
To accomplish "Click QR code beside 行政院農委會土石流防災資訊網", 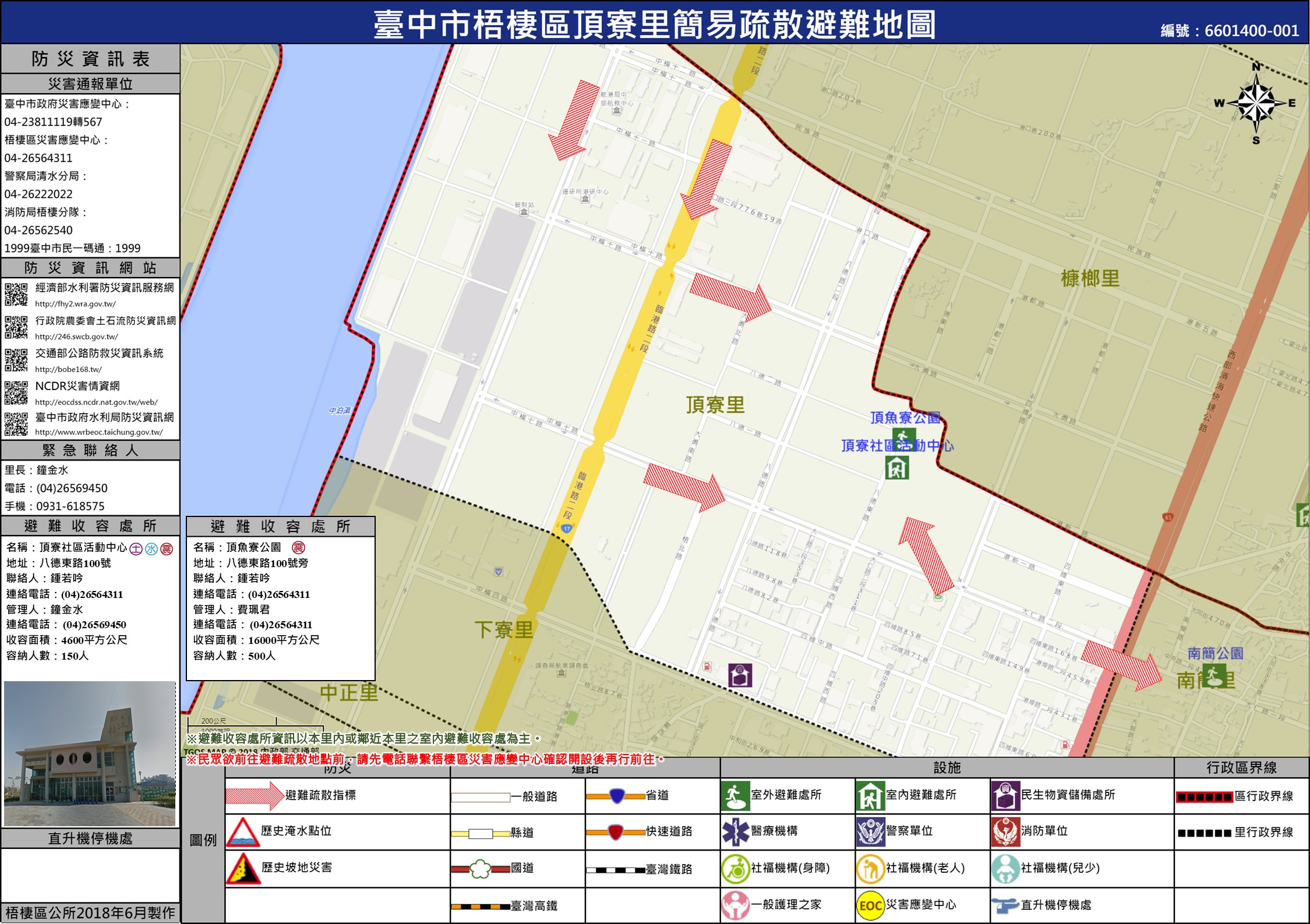I will [x=16, y=327].
